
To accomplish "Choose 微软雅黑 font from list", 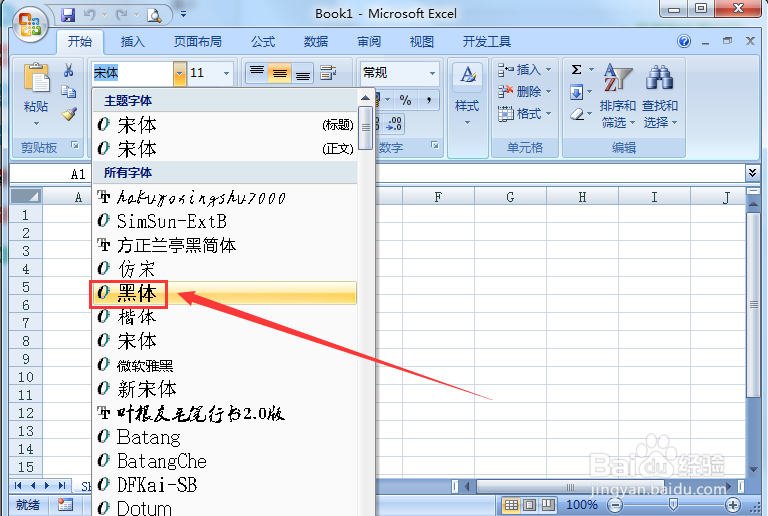I will (x=225, y=365).
